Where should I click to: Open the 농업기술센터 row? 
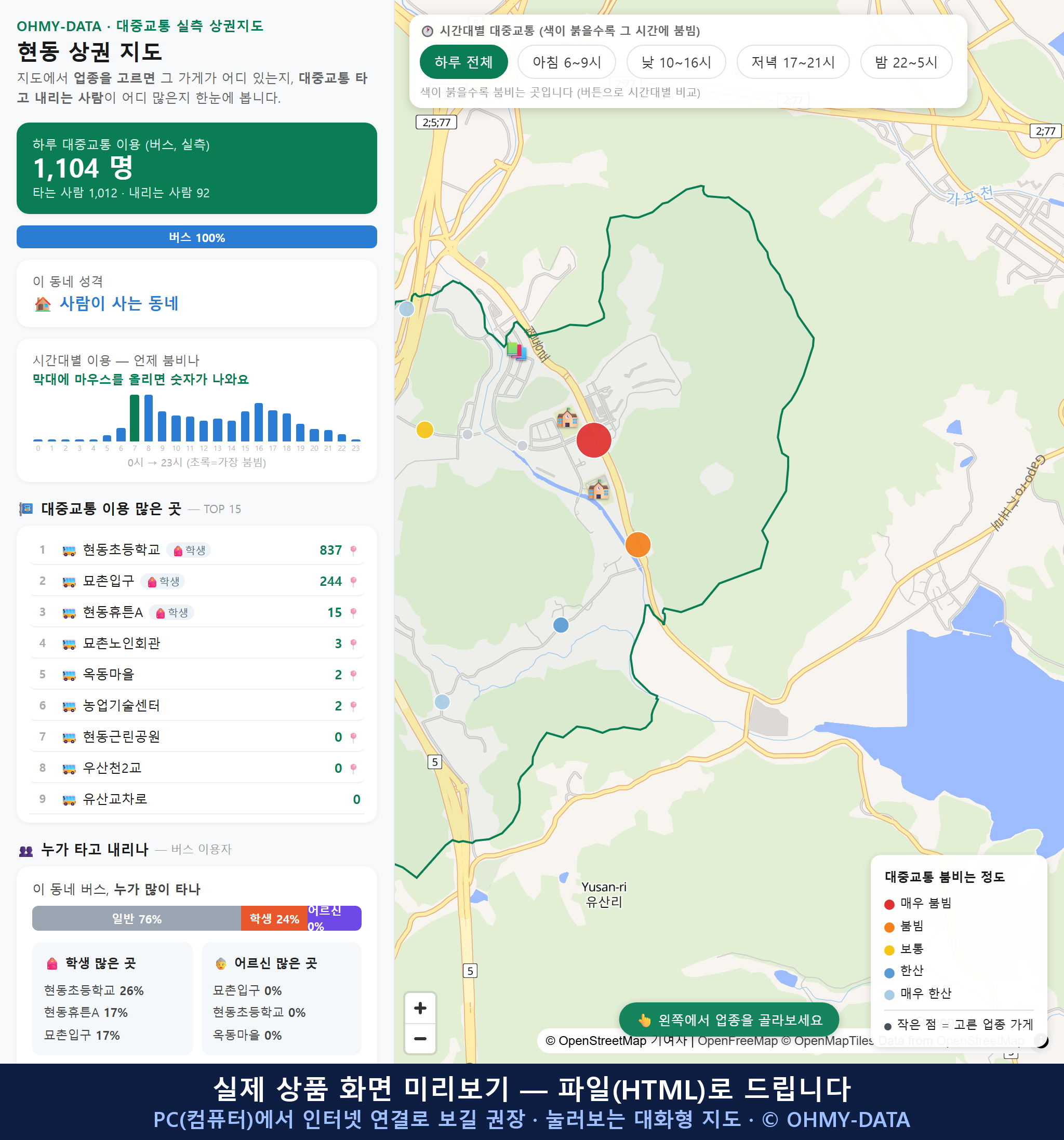197,705
